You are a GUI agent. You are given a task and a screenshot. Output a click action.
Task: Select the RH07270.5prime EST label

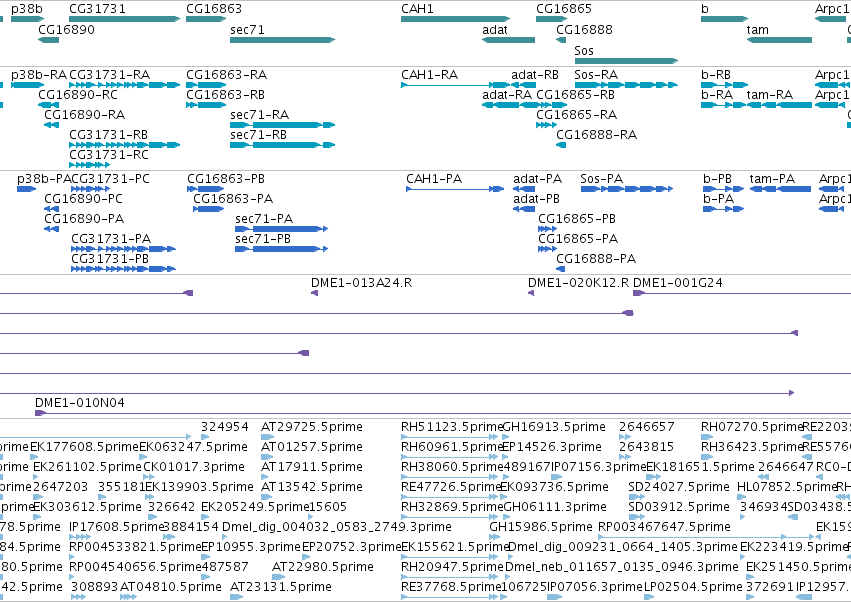(x=752, y=427)
